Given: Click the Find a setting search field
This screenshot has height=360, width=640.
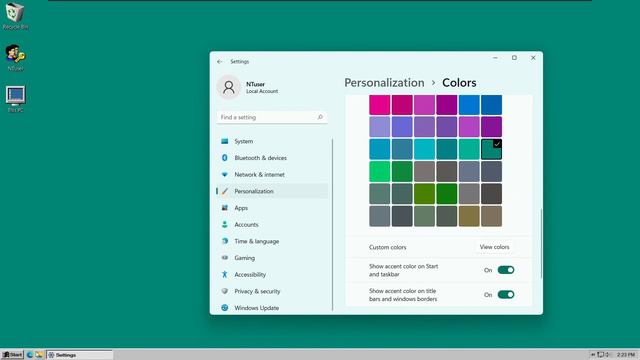Looking at the screenshot, I should coord(272,117).
